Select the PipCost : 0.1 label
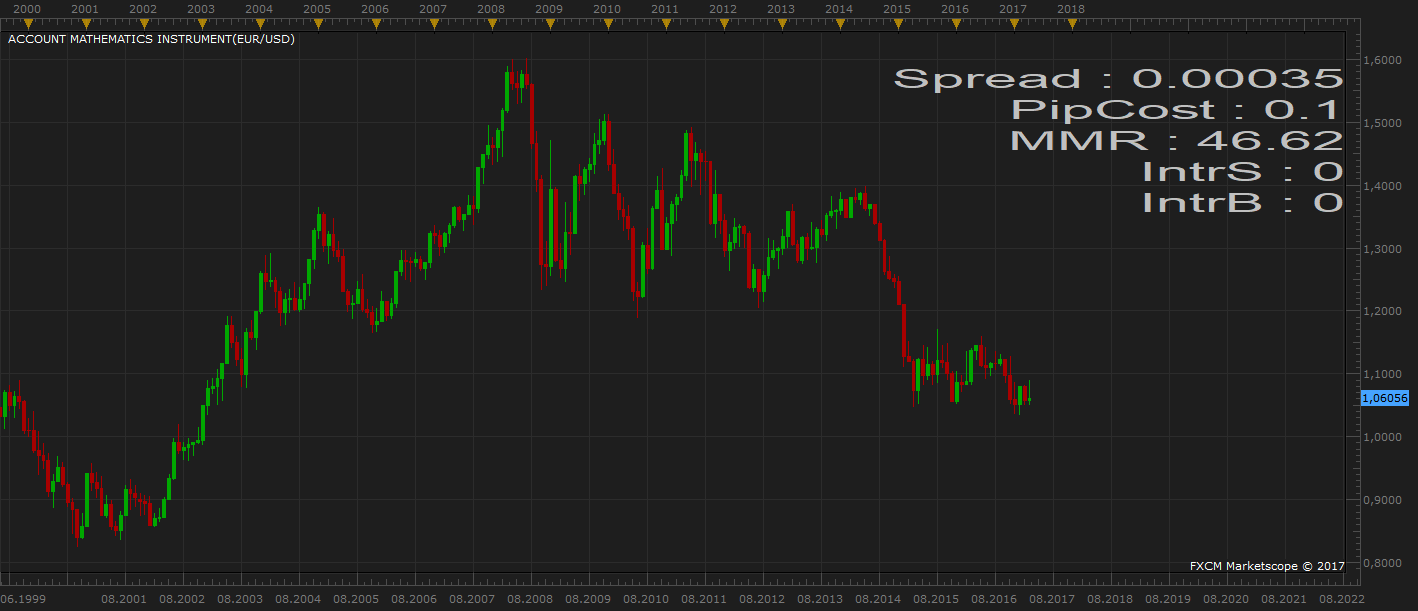Viewport: 1418px width, 611px height. 1175,110
